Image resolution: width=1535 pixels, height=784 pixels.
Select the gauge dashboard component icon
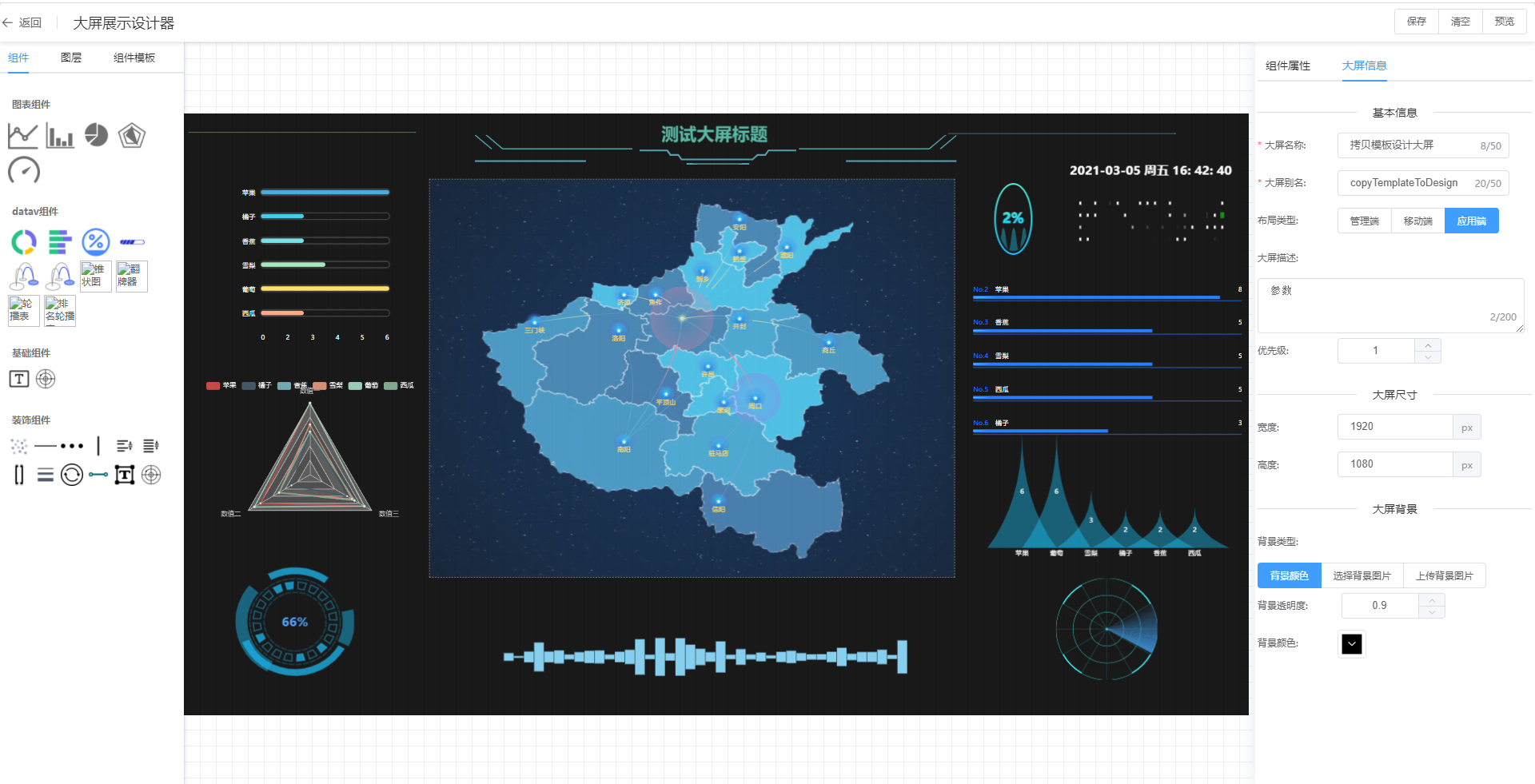[24, 170]
